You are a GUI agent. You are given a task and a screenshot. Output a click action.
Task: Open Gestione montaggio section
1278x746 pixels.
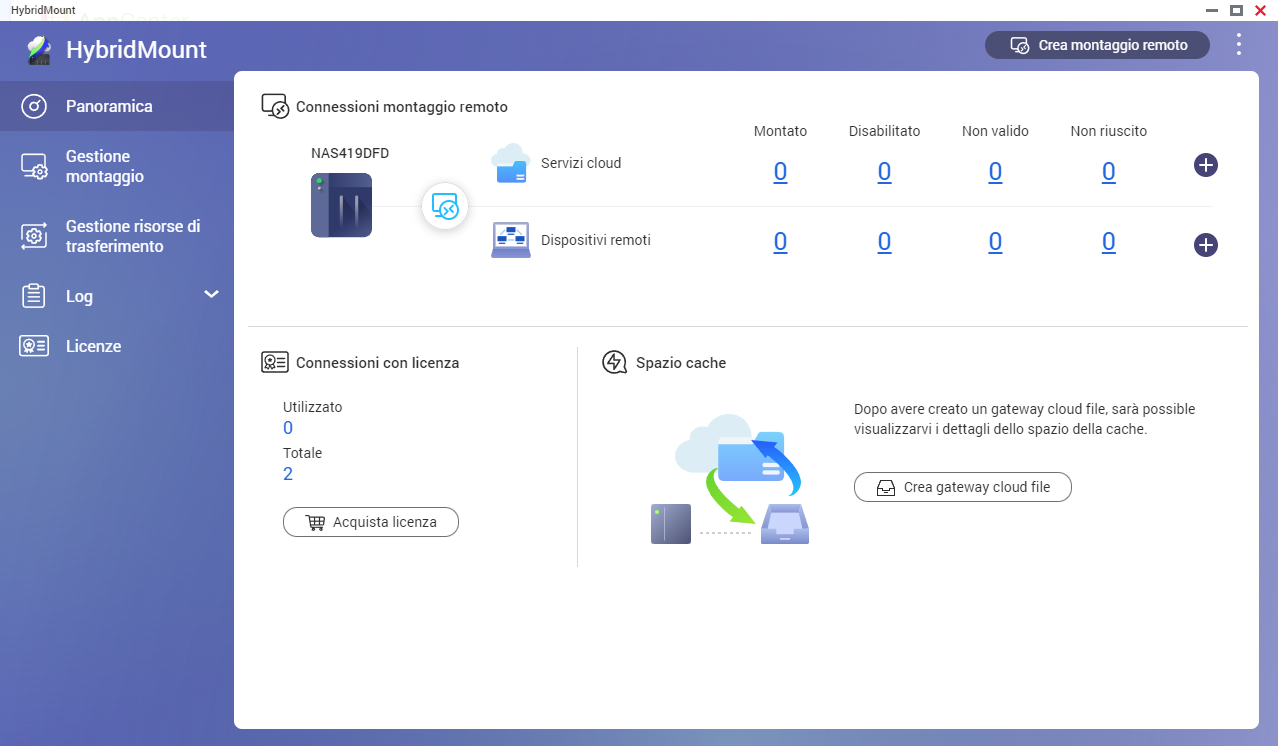[x=117, y=166]
